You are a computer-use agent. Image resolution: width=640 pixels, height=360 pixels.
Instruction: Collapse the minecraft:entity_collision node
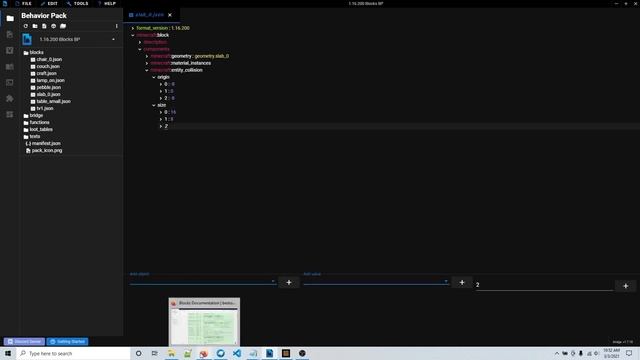pyautogui.click(x=147, y=70)
